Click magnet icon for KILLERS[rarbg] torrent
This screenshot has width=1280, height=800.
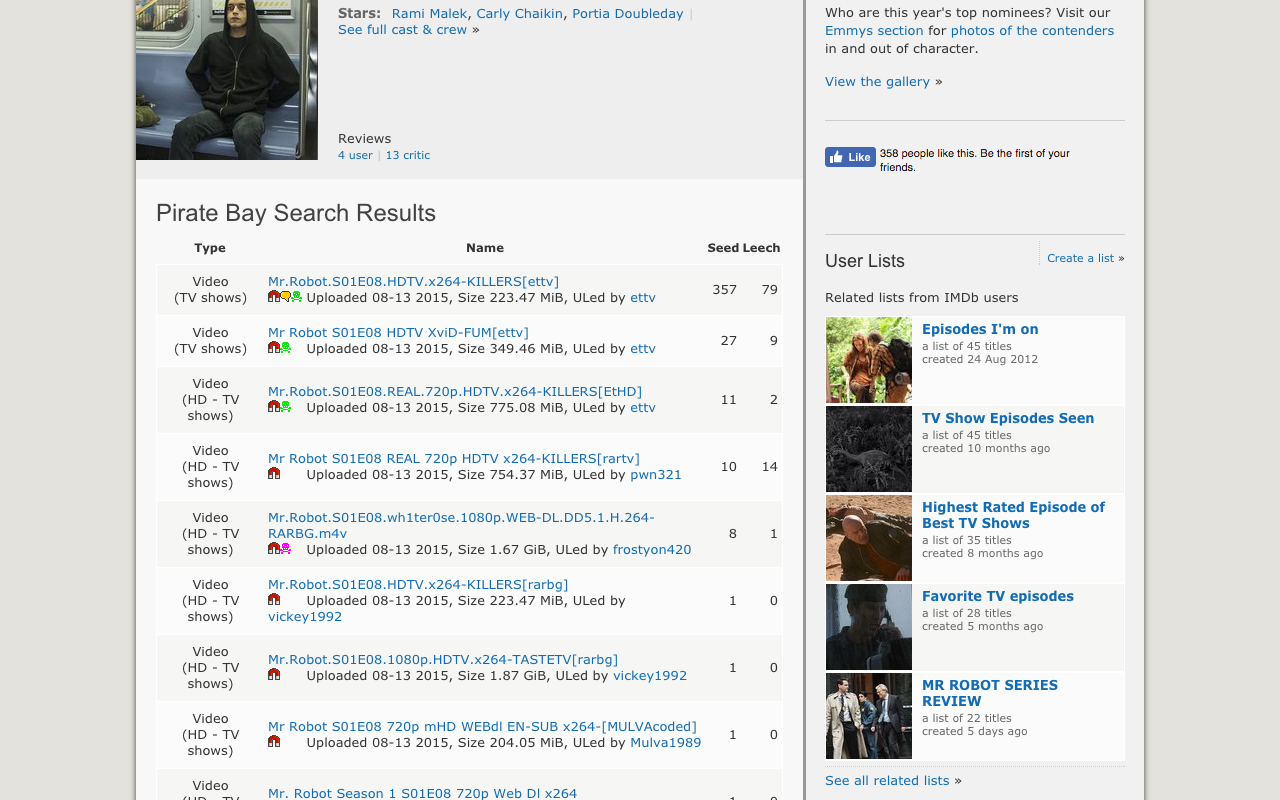274,600
